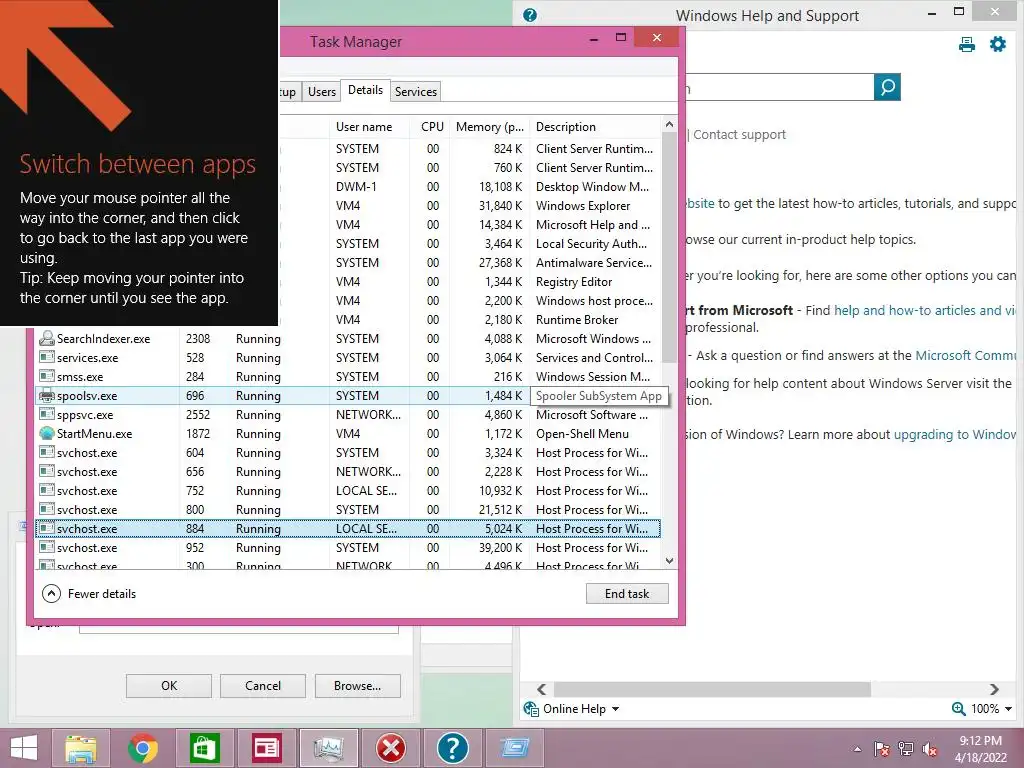Select svchost.exe with PID 952

[x=347, y=547]
